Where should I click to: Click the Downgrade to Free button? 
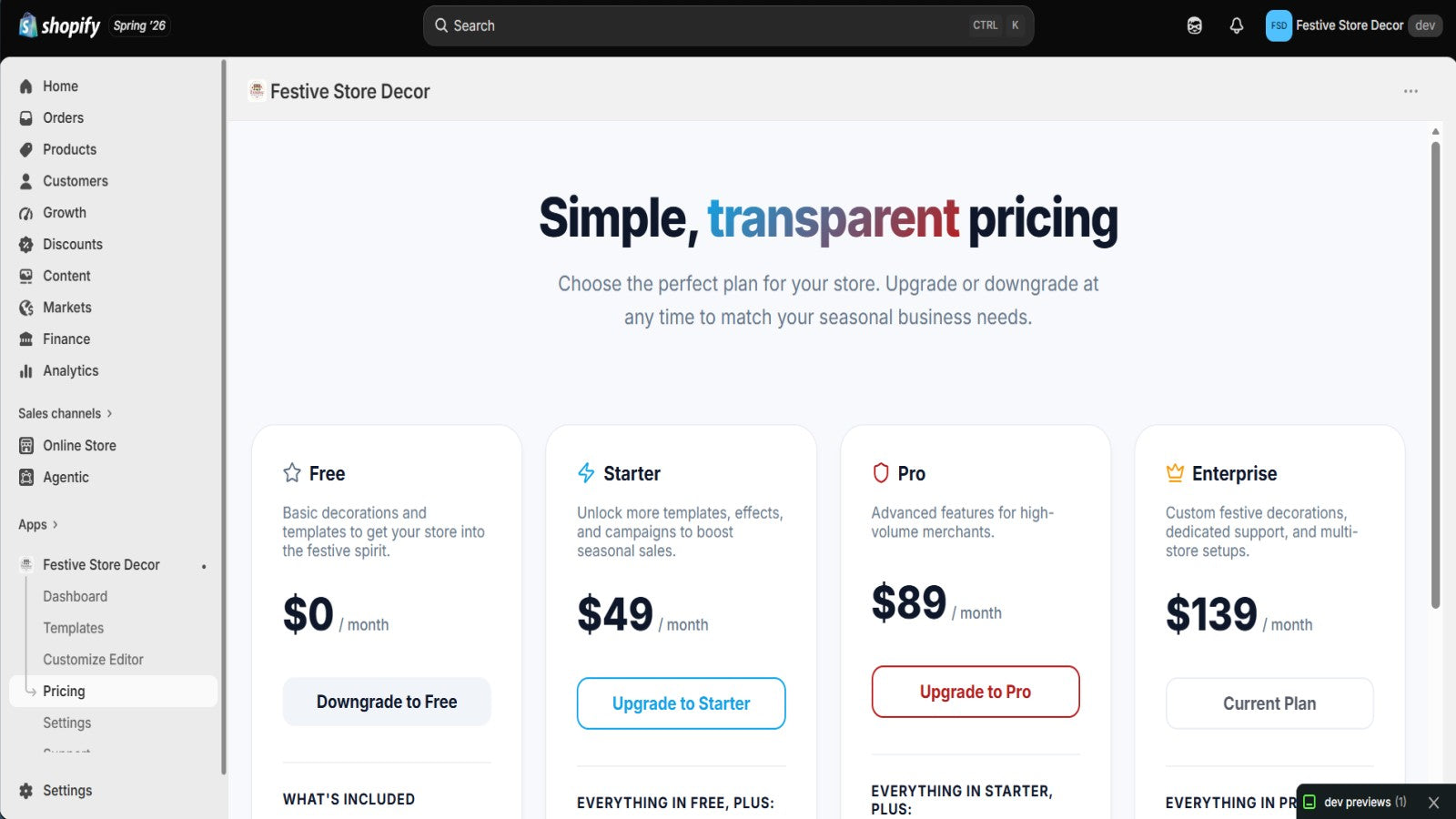pyautogui.click(x=387, y=702)
